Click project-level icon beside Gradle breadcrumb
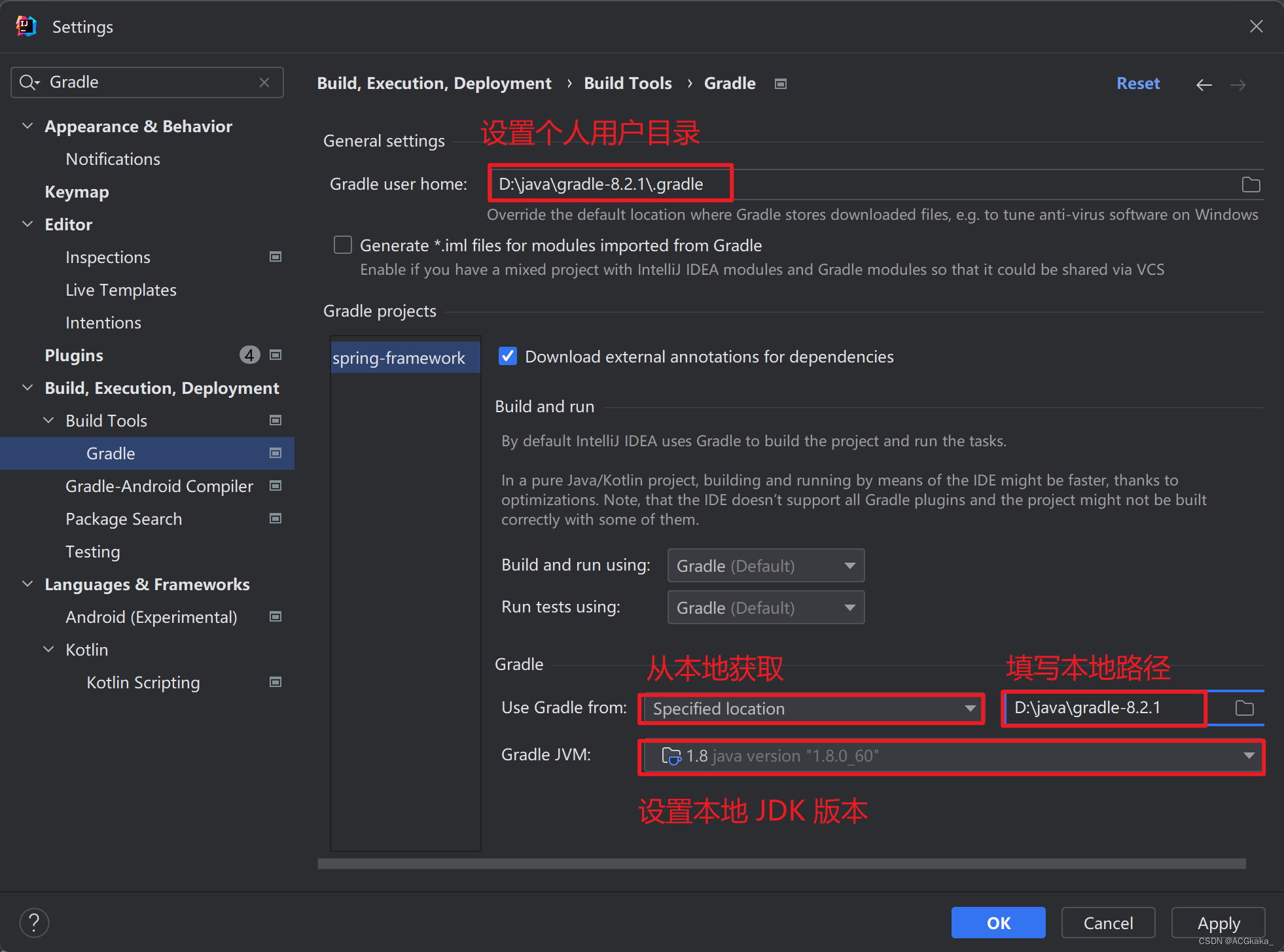Image resolution: width=1284 pixels, height=952 pixels. pyautogui.click(x=780, y=84)
